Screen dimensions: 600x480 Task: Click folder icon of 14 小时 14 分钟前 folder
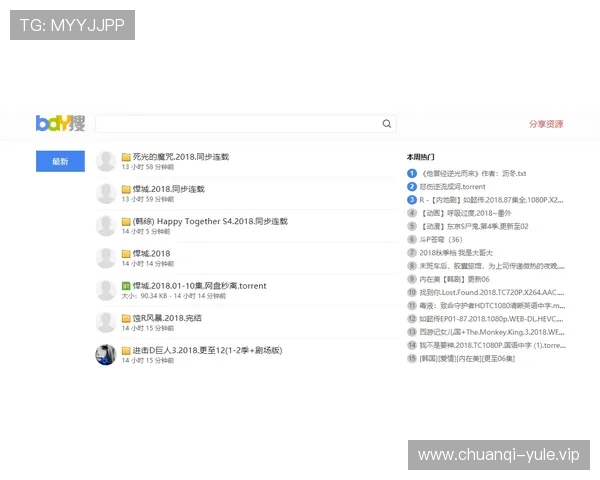click(x=126, y=253)
